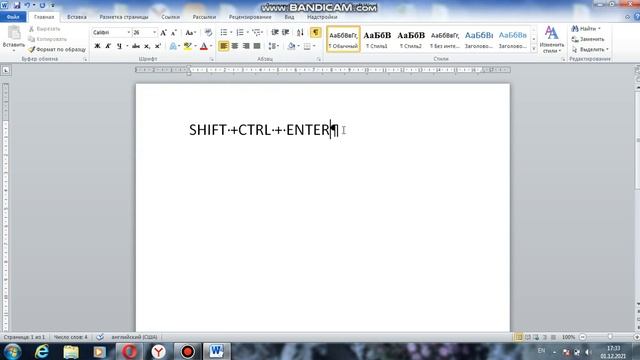Click the Redo icon in quick access toolbar
The width and height of the screenshot is (640, 360).
coord(42,5)
